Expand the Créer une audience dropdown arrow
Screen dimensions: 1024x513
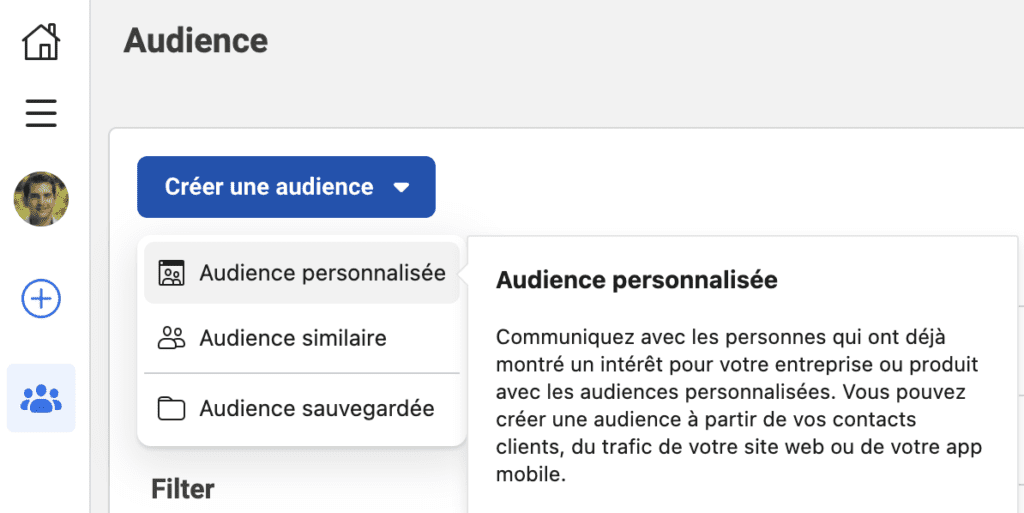point(402,187)
